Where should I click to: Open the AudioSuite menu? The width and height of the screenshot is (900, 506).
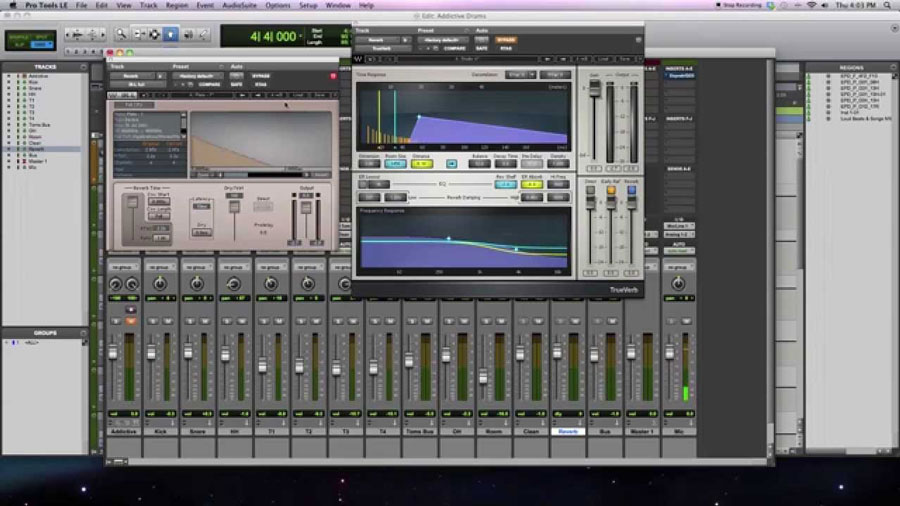click(x=239, y=5)
